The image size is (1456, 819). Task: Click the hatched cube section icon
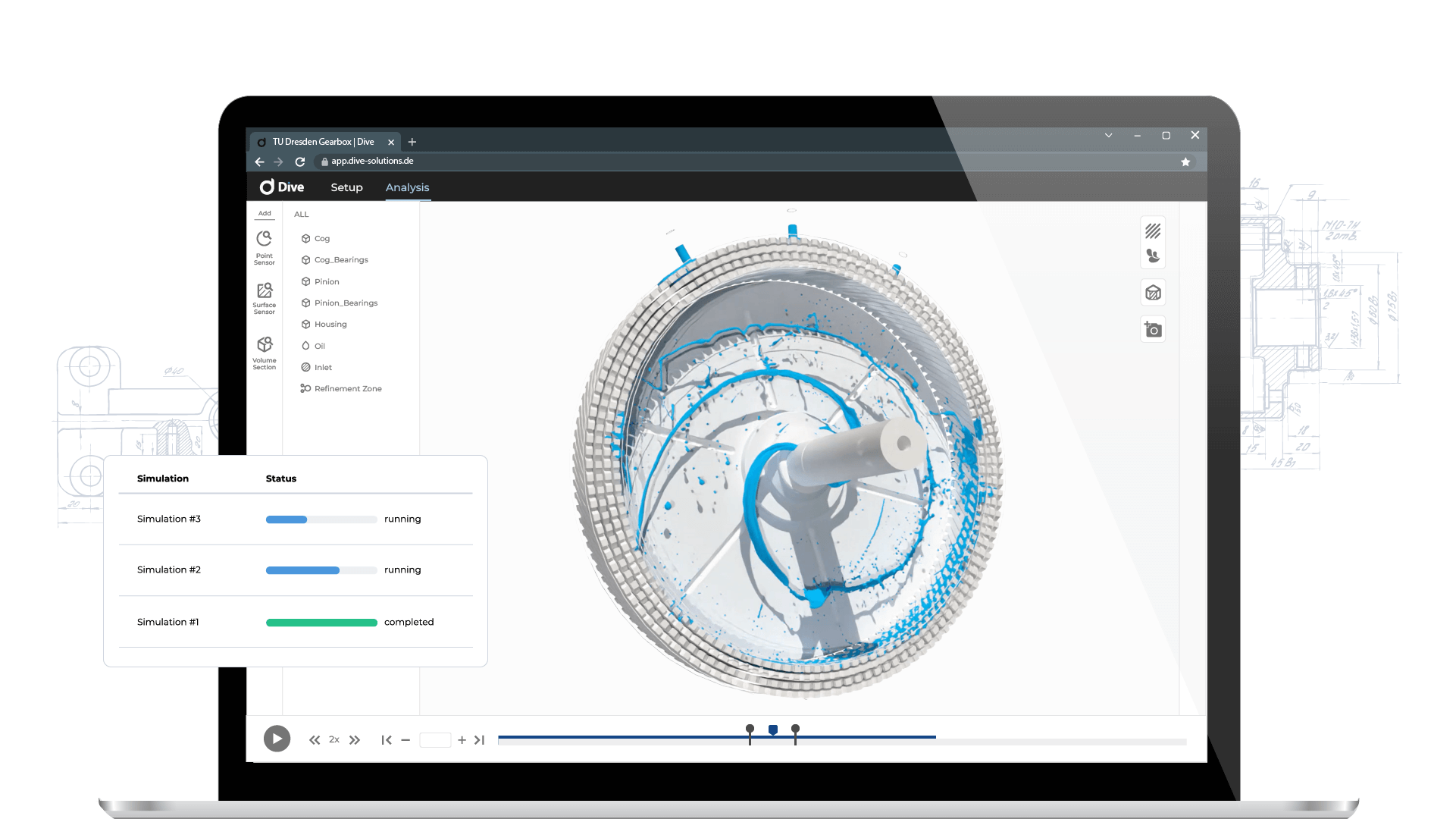[x=1153, y=293]
